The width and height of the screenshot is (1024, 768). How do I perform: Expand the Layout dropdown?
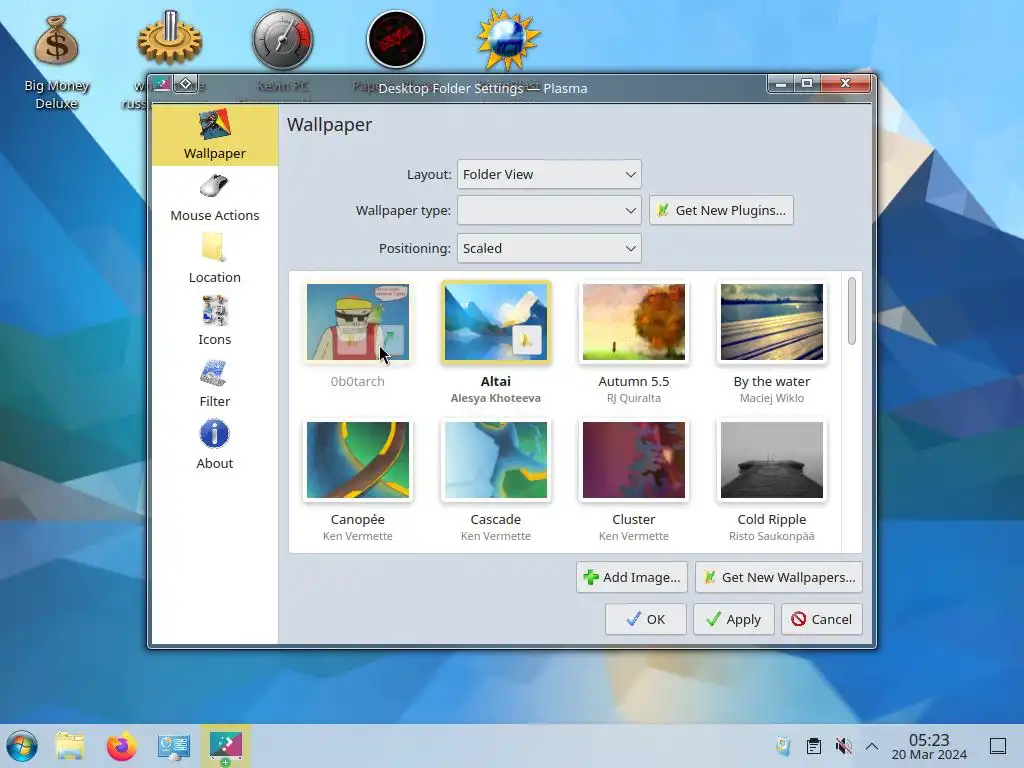pos(549,174)
